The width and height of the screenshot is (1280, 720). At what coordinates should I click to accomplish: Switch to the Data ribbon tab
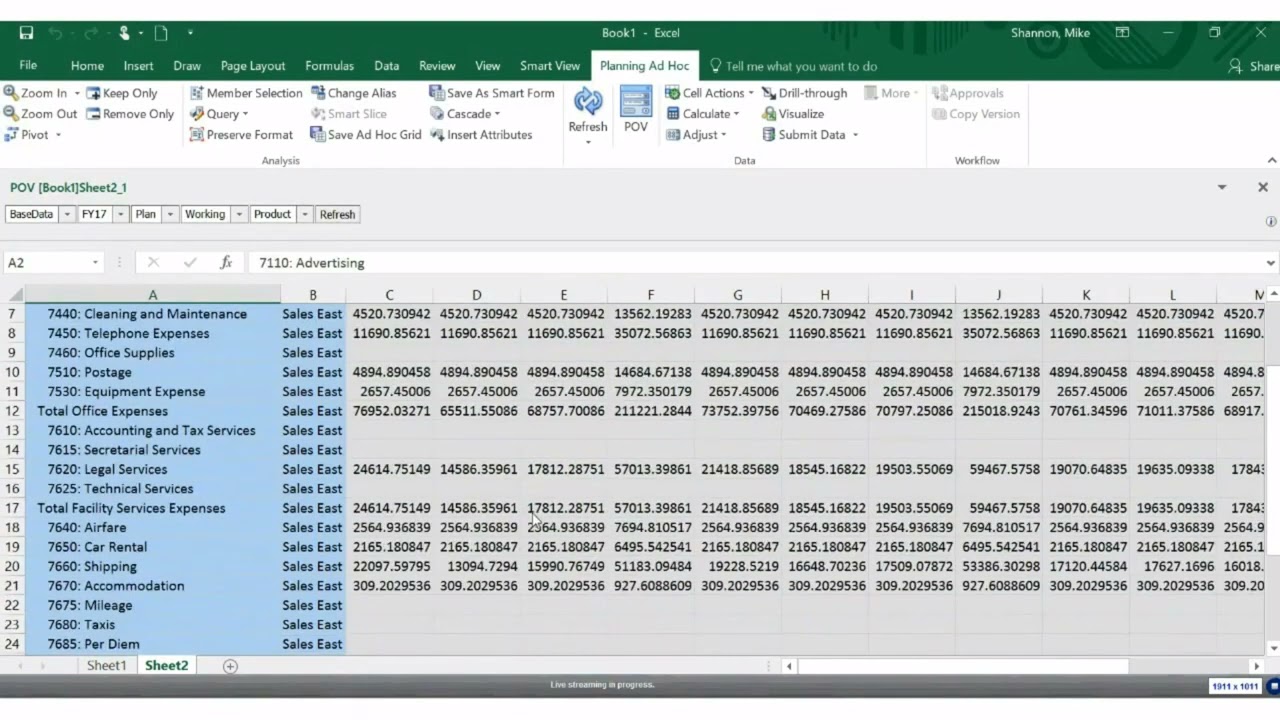387,66
